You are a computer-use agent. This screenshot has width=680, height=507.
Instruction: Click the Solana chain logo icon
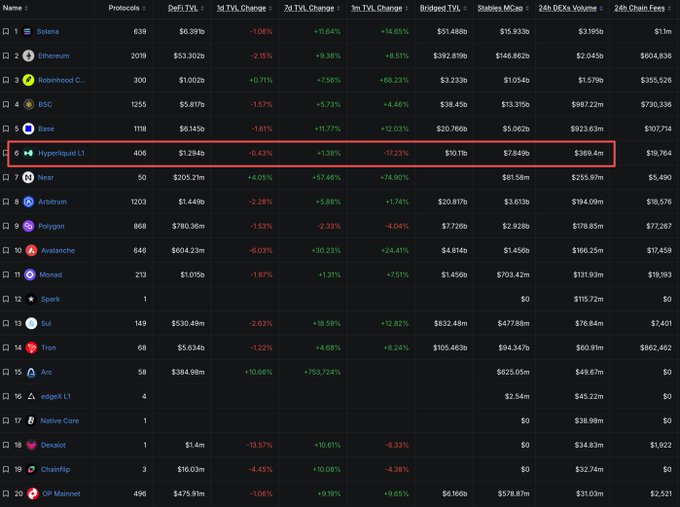coord(27,32)
